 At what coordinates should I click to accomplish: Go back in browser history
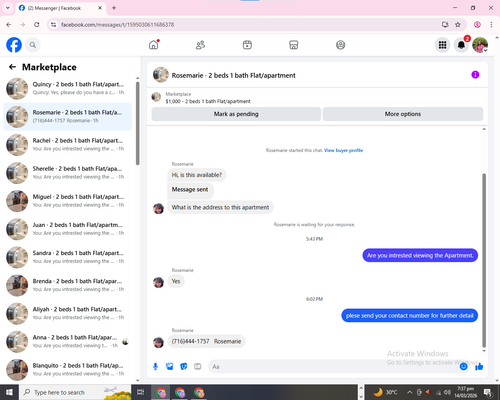click(9, 25)
